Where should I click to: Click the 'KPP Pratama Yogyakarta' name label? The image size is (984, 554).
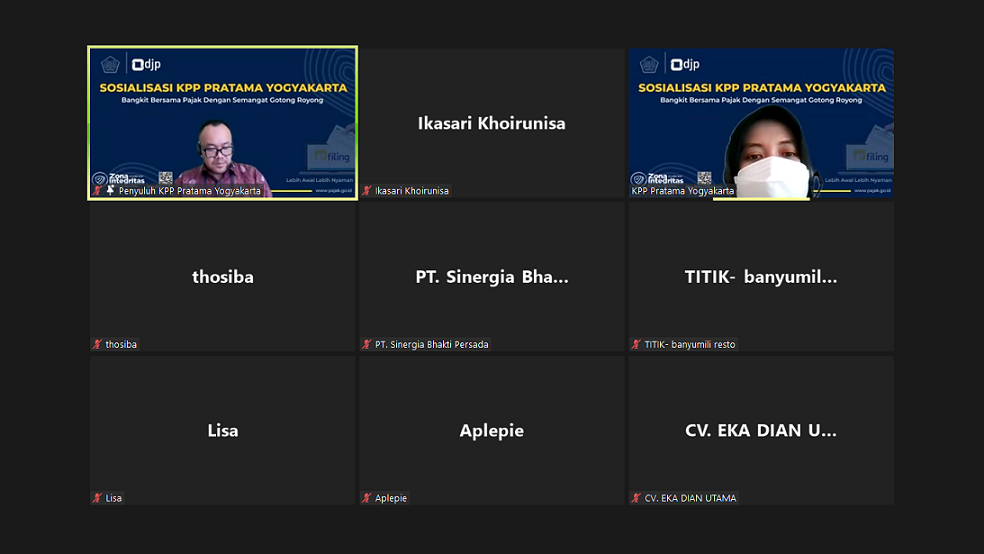tap(683, 191)
